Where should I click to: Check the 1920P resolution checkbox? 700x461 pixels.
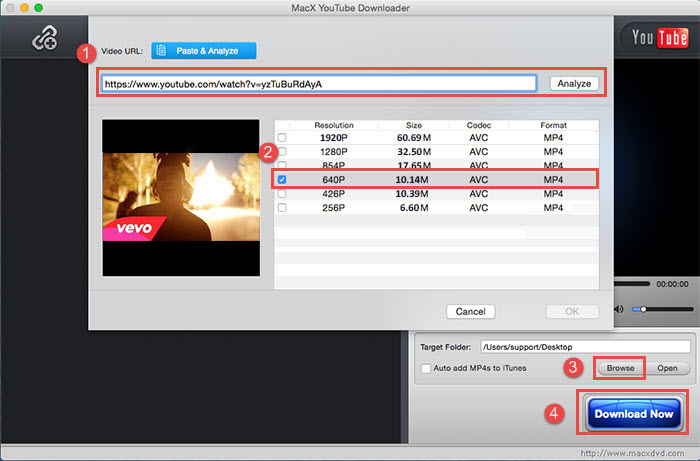point(282,137)
